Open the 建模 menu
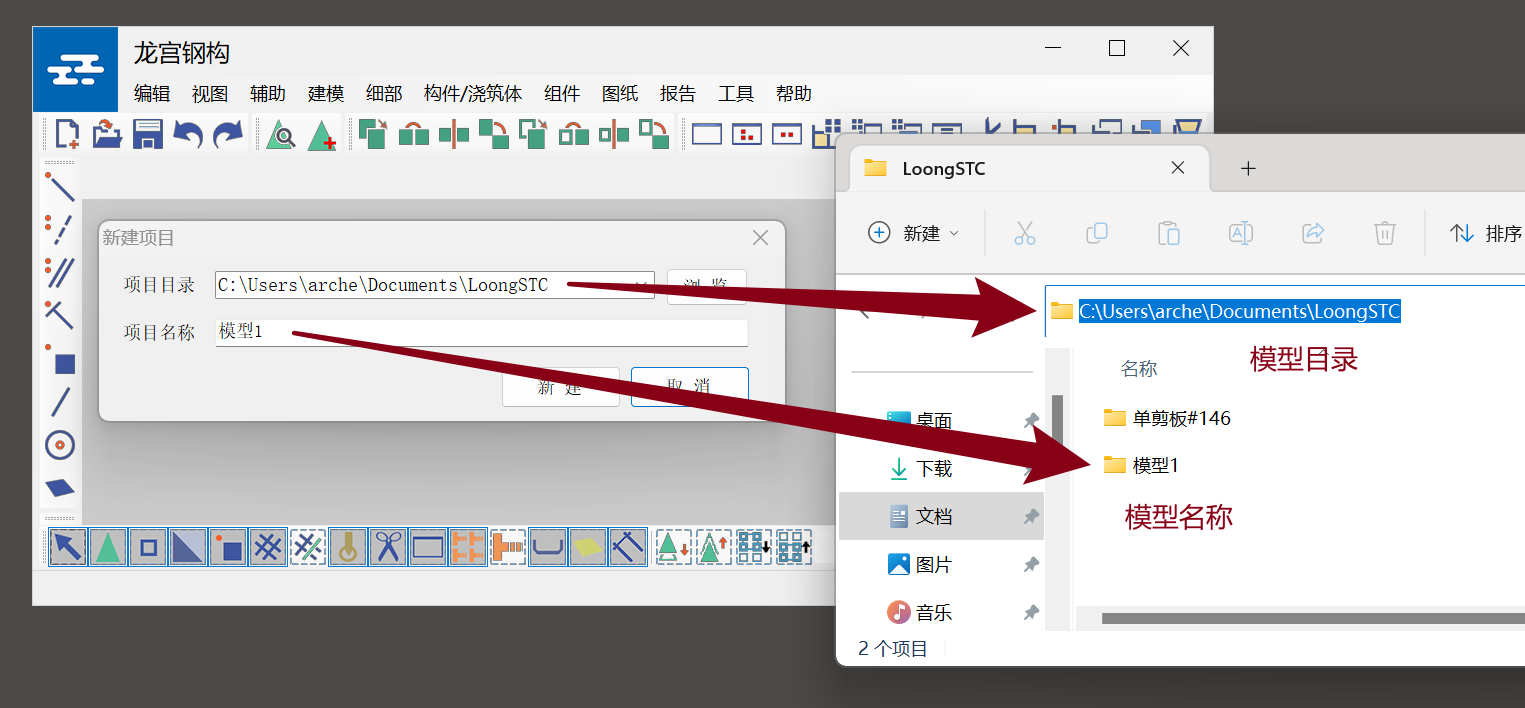Viewport: 1525px width, 708px height. coord(326,94)
